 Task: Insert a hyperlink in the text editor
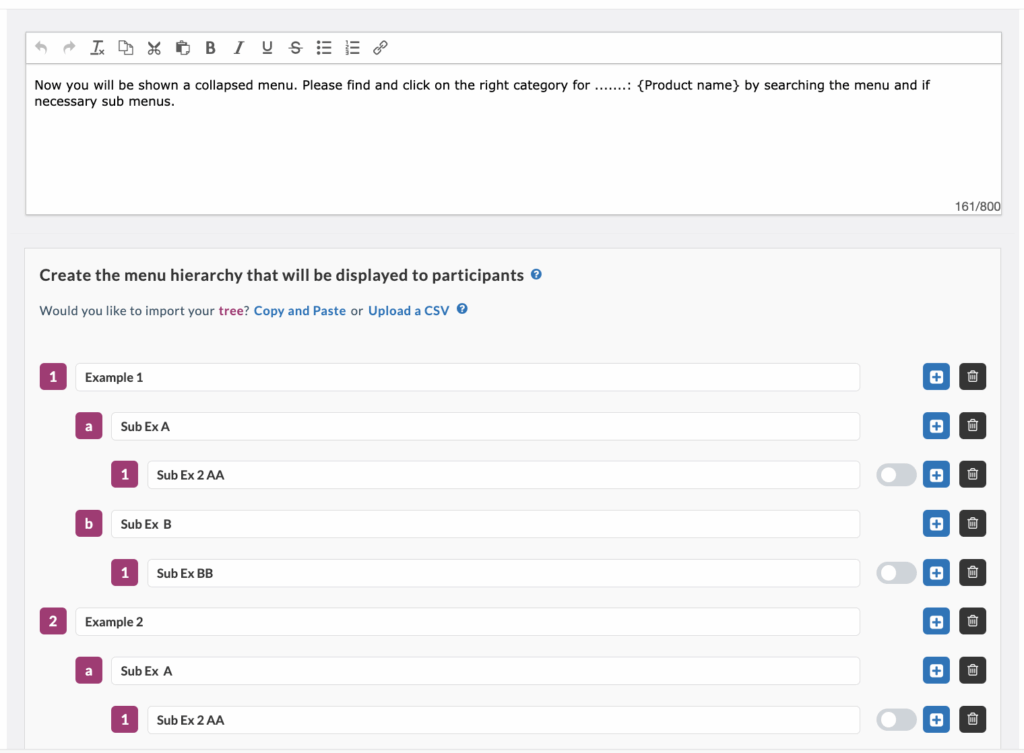pyautogui.click(x=380, y=47)
